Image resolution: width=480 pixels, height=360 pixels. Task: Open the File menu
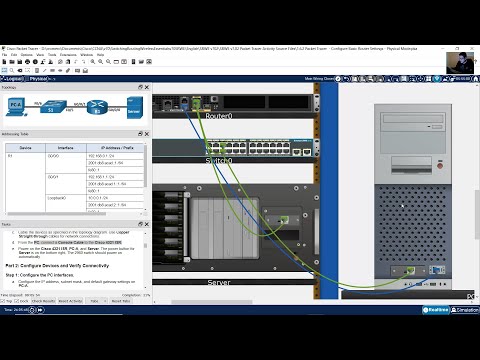pos(4,55)
